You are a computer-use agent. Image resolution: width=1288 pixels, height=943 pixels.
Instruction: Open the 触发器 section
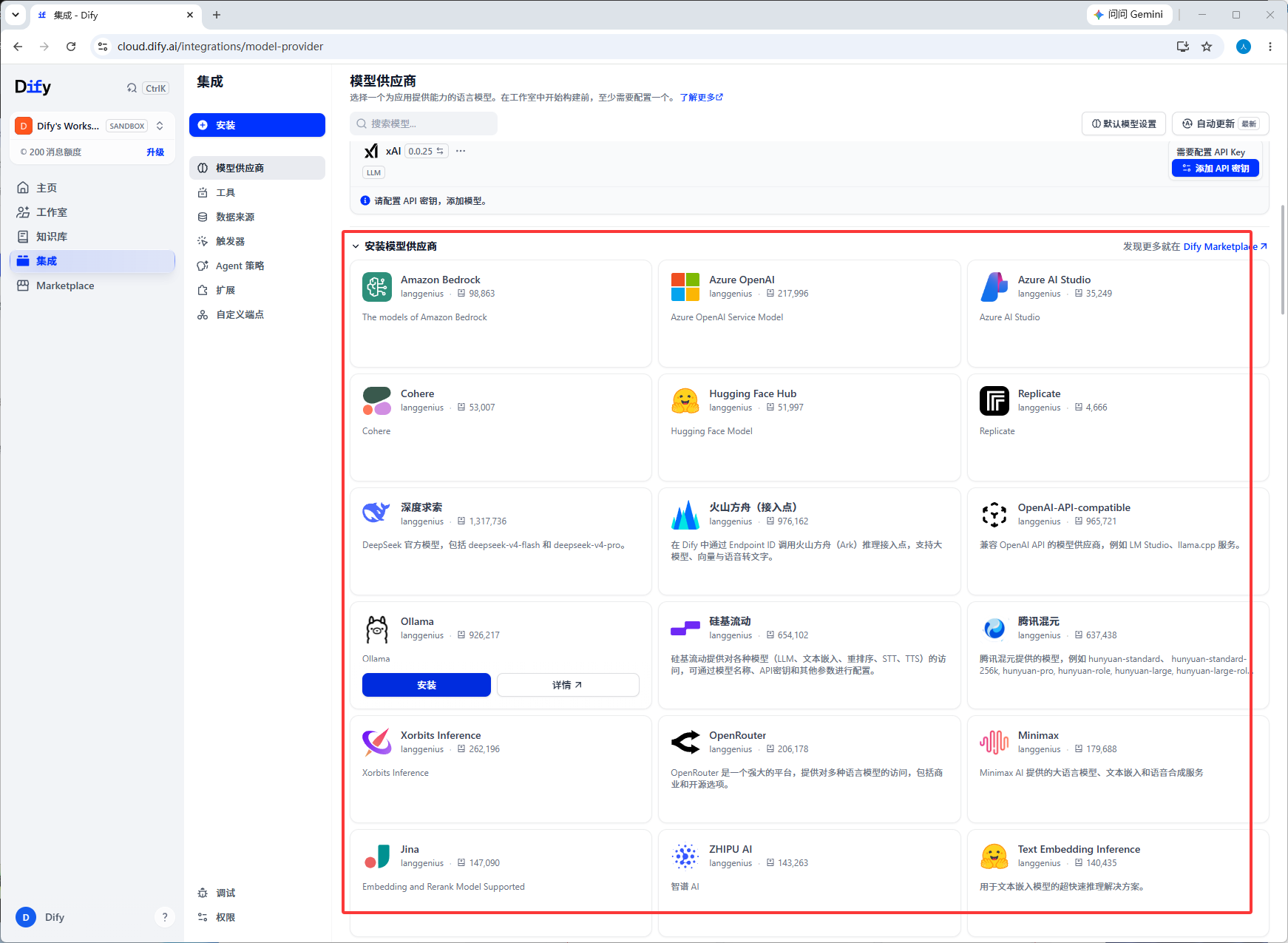[257, 241]
